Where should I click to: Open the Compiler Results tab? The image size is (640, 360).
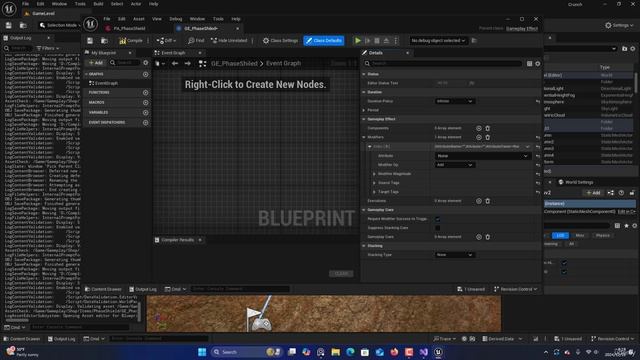[178, 240]
